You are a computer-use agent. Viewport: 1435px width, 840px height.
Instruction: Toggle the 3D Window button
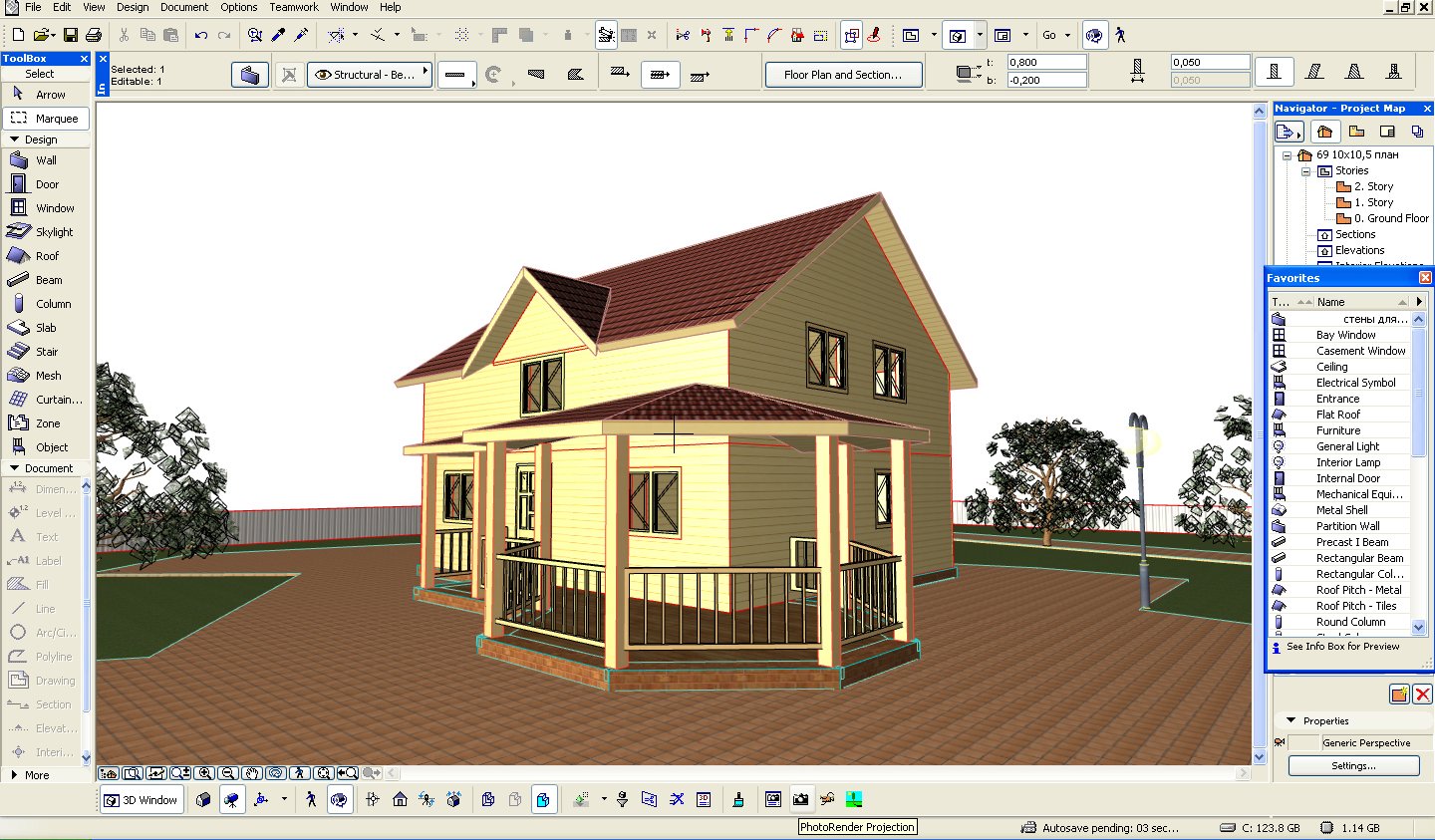[x=141, y=800]
